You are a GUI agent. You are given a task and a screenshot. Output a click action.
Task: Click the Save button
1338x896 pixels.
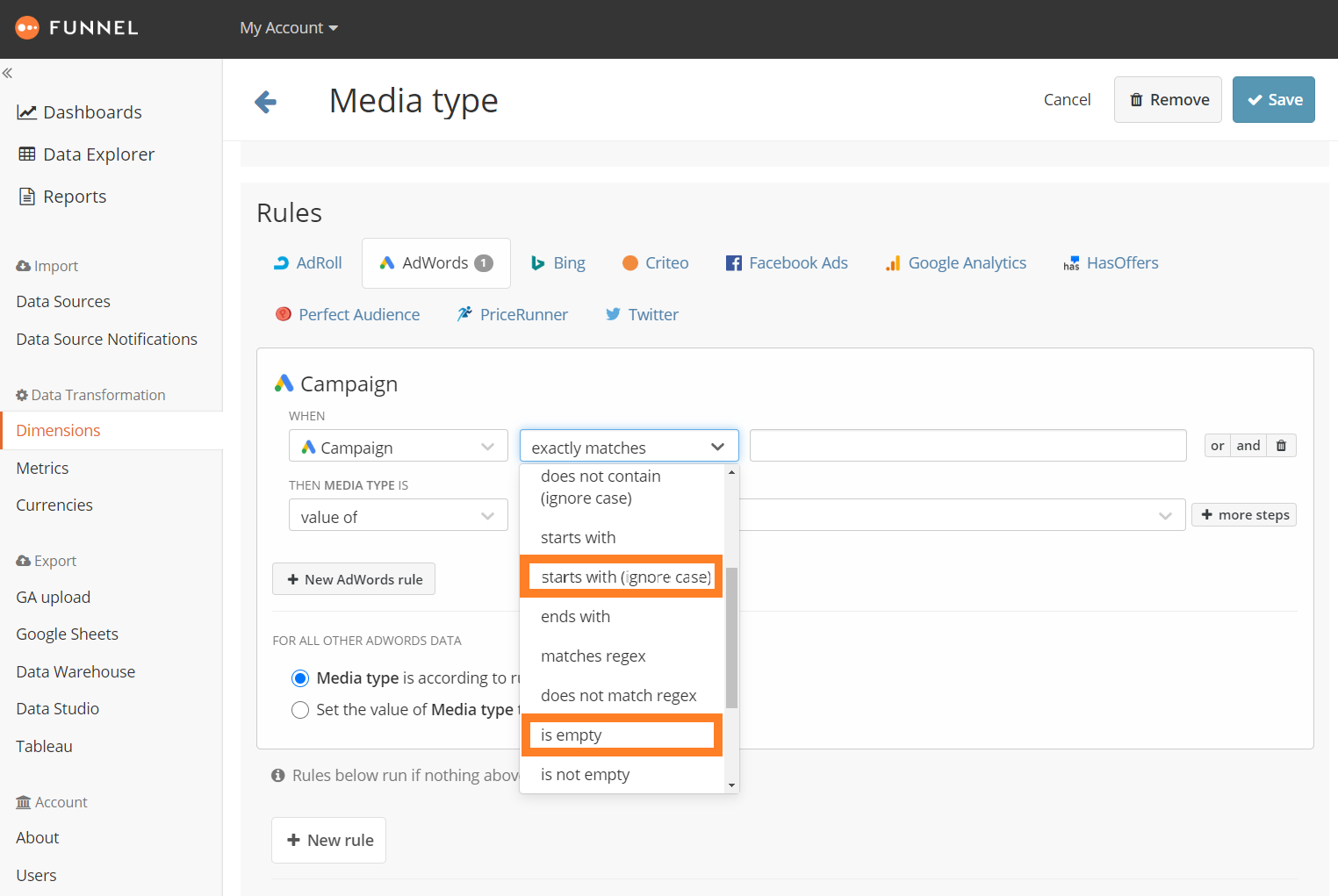click(x=1274, y=100)
